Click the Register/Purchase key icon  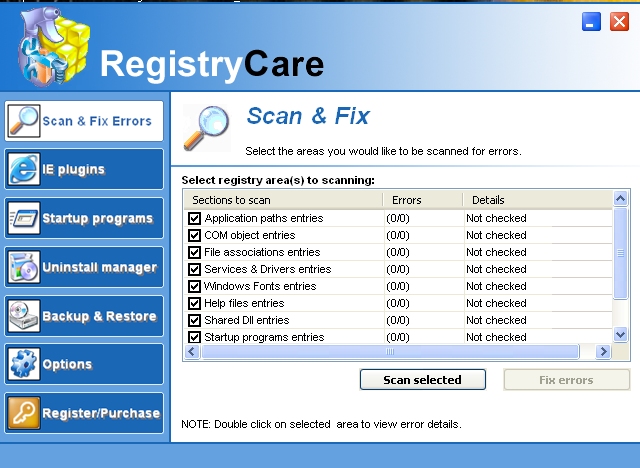[x=24, y=413]
